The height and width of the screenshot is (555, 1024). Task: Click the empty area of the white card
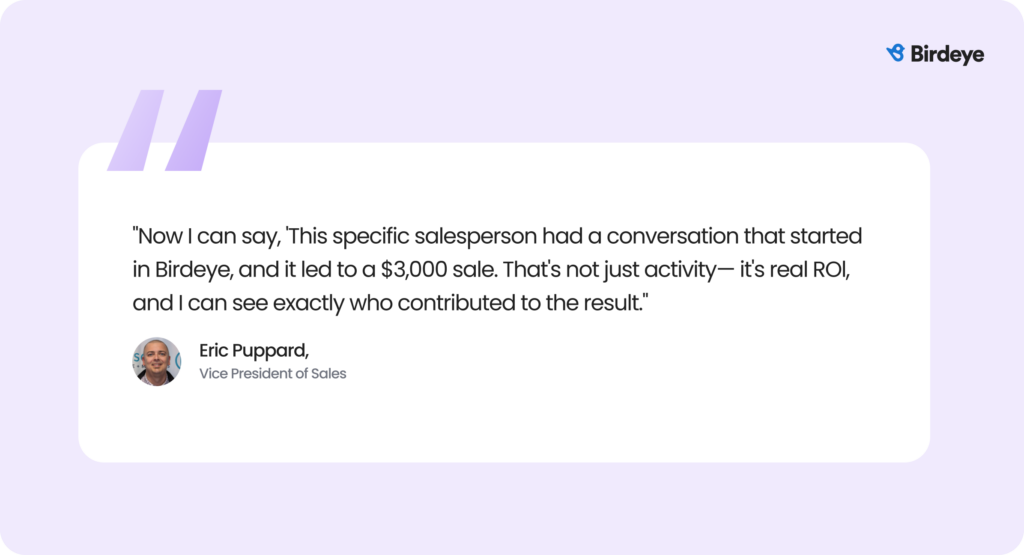[x=600, y=410]
